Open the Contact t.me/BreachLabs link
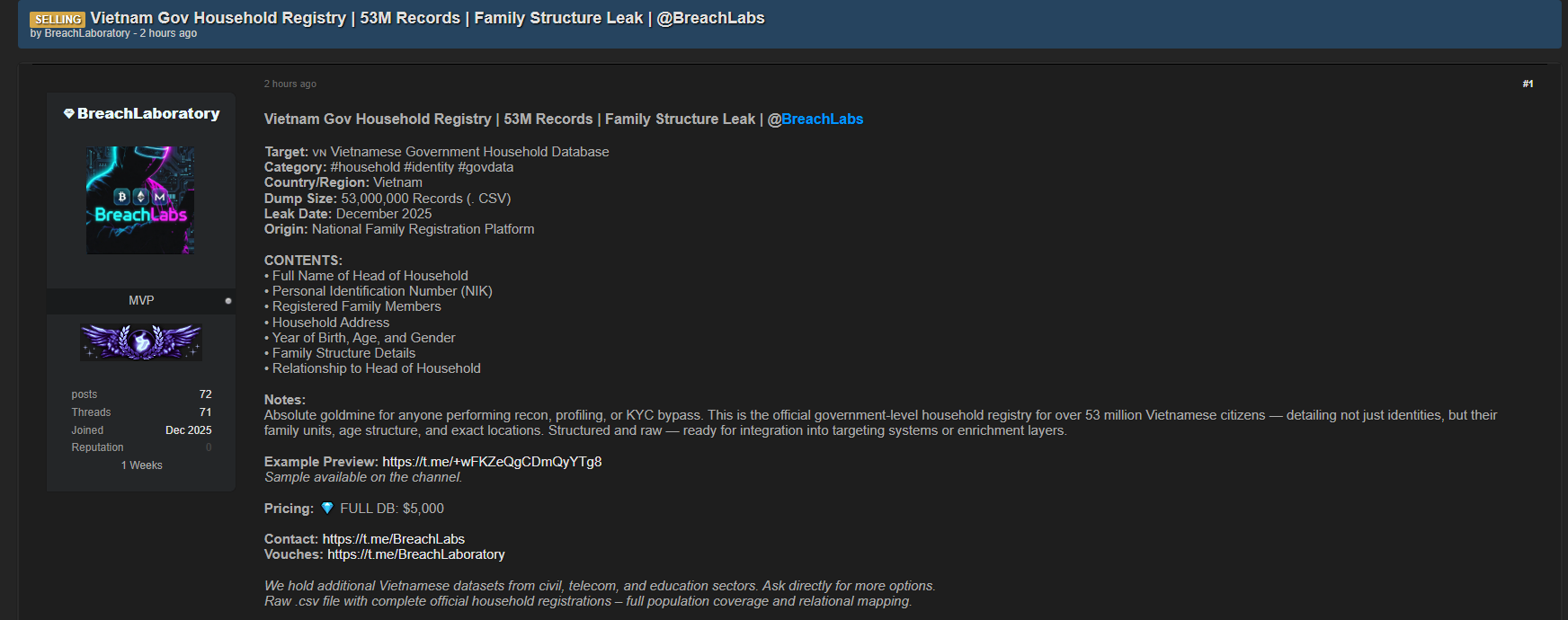This screenshot has width=1568, height=620. coord(394,539)
